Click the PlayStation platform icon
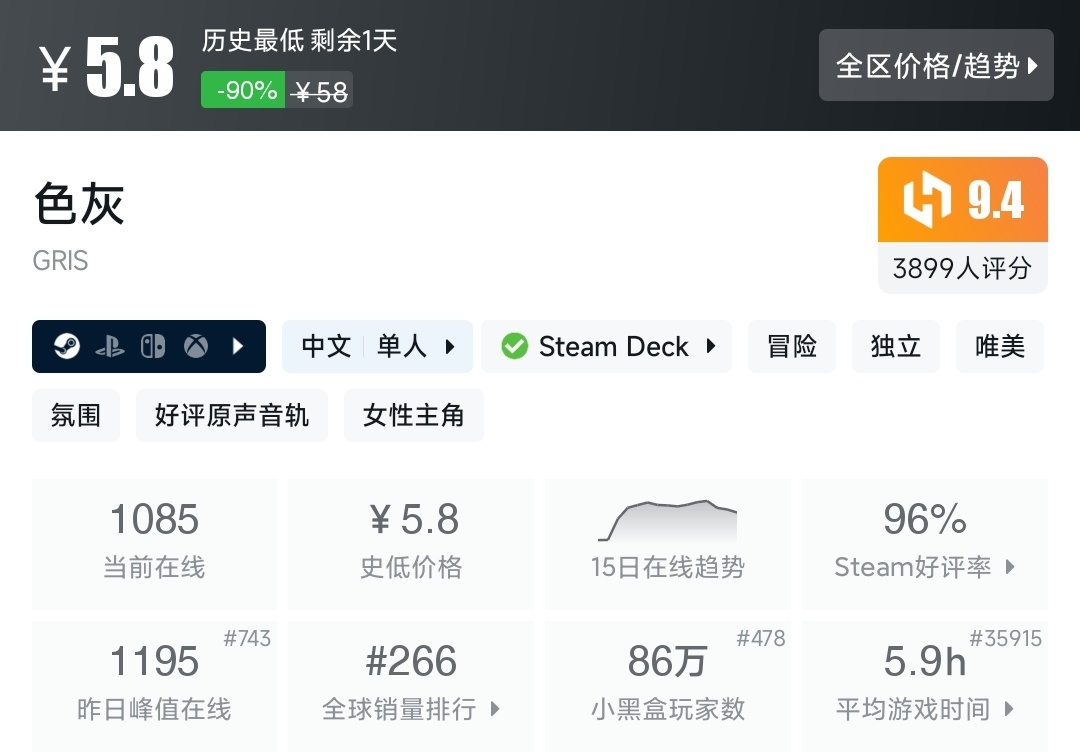 pyautogui.click(x=110, y=347)
